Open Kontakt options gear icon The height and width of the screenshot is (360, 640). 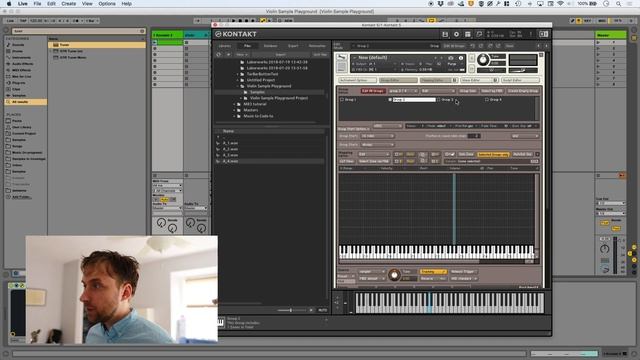456,34
